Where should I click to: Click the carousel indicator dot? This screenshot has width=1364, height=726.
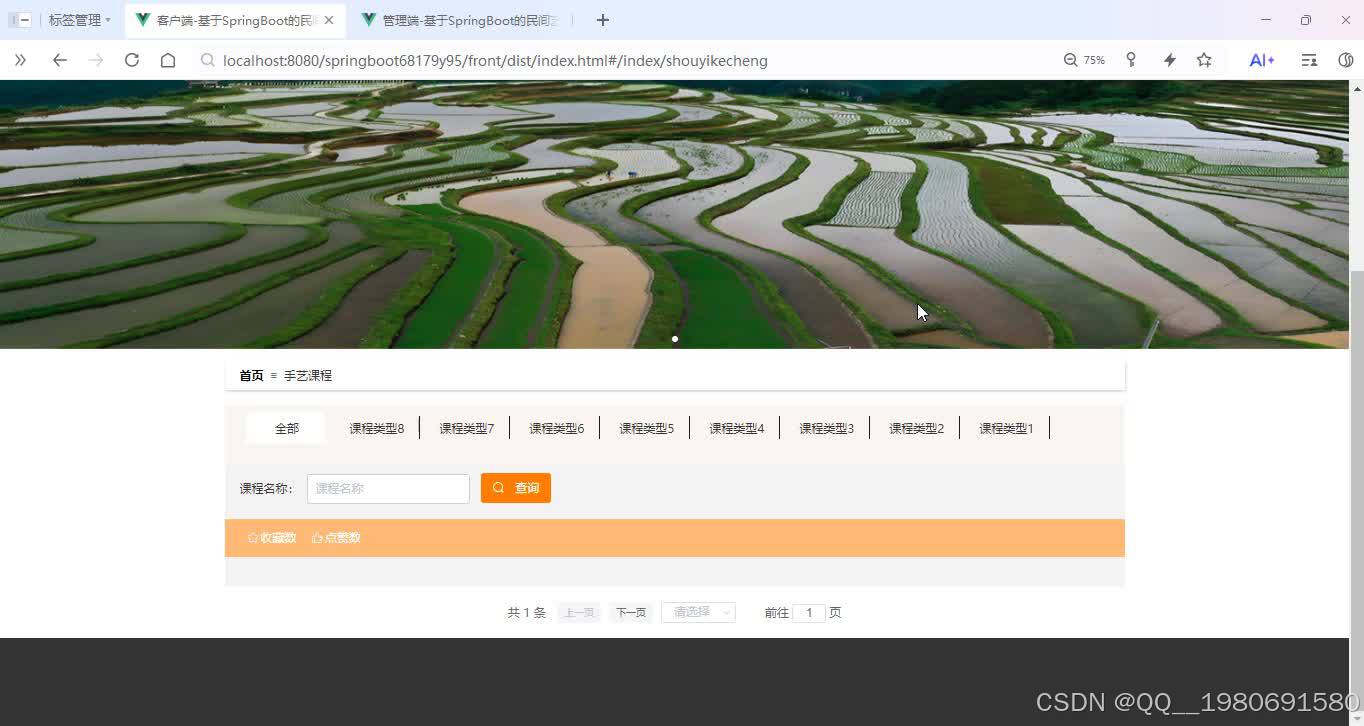tap(675, 339)
